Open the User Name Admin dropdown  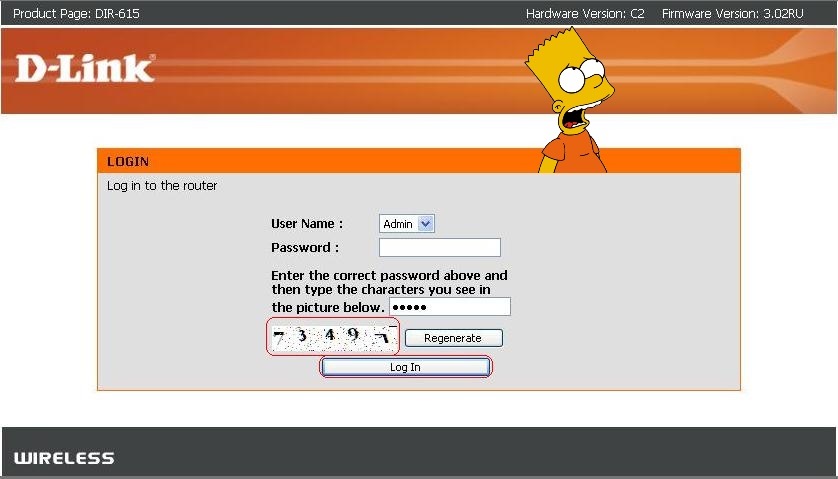click(407, 223)
